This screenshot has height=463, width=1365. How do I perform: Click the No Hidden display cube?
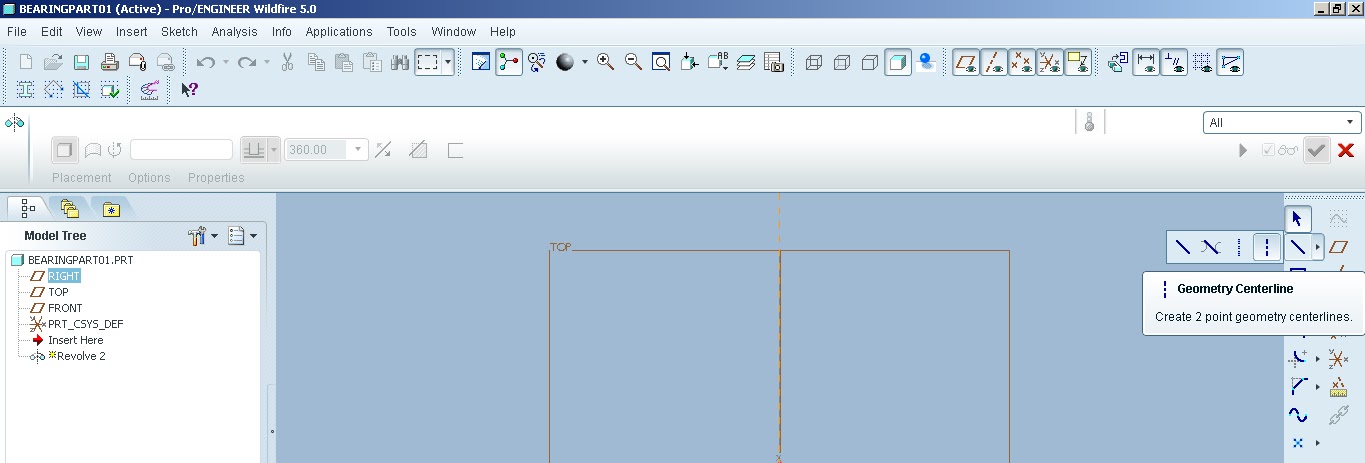(x=870, y=62)
